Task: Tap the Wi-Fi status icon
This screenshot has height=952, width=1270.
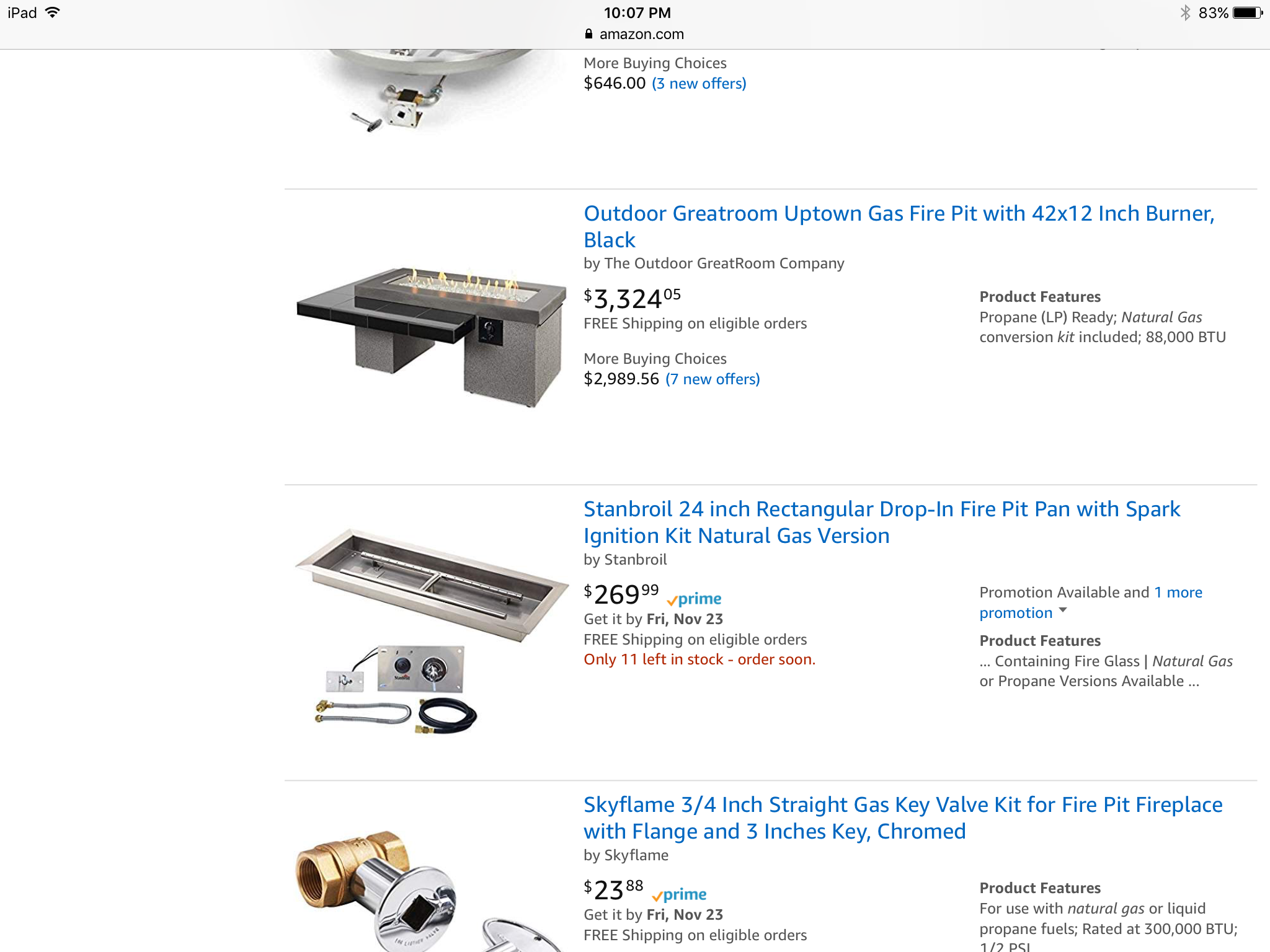Action: tap(53, 12)
